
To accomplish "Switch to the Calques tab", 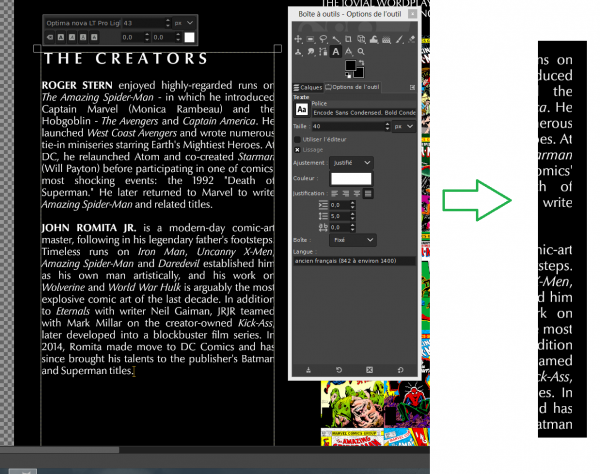I will click(x=308, y=88).
